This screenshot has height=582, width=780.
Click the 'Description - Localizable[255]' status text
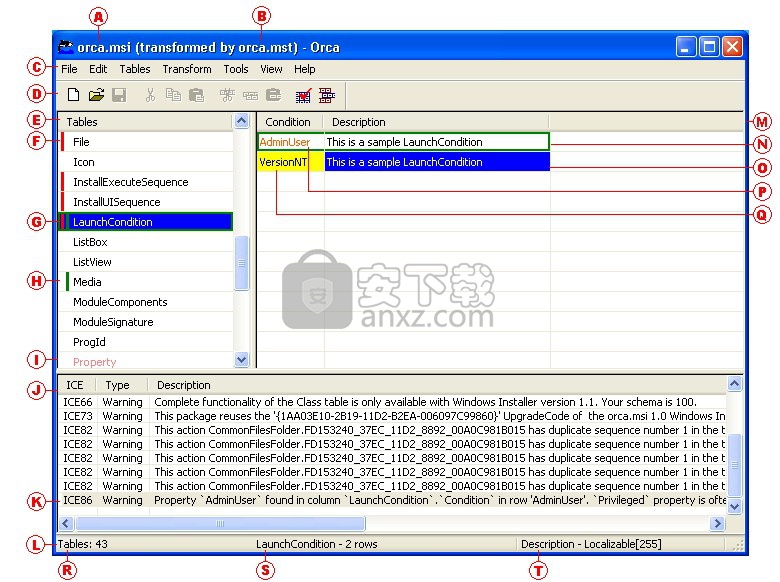point(591,544)
